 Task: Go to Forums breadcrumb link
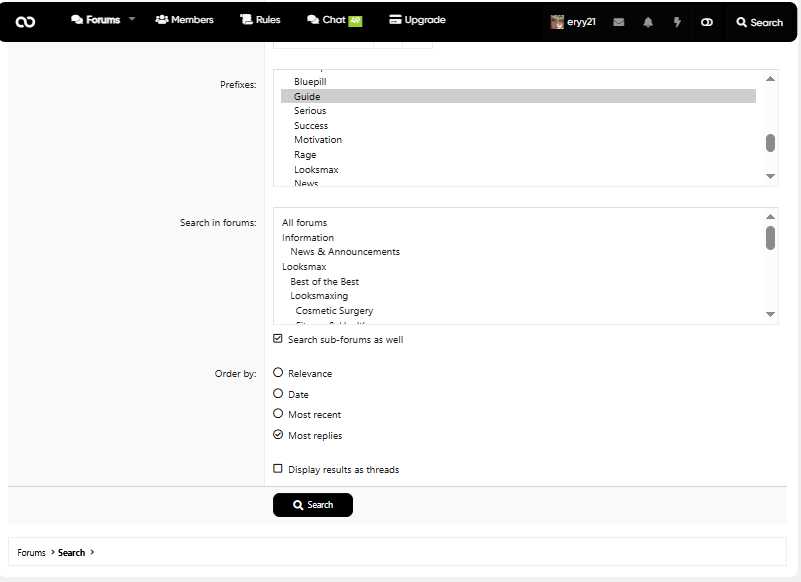click(x=31, y=553)
